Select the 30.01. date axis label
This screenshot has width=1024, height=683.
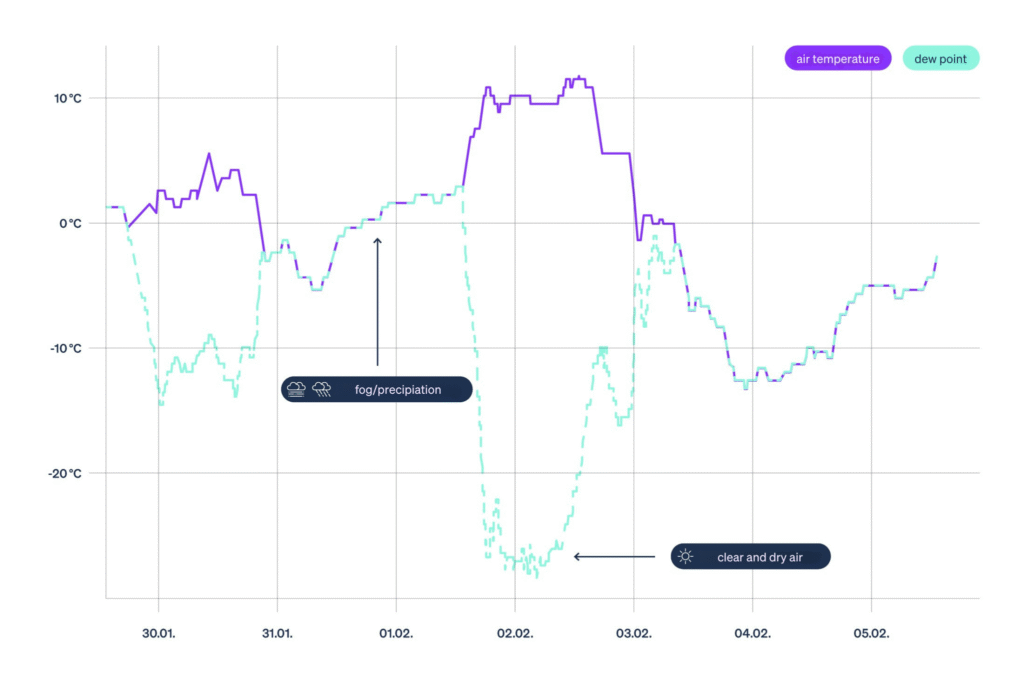click(159, 633)
